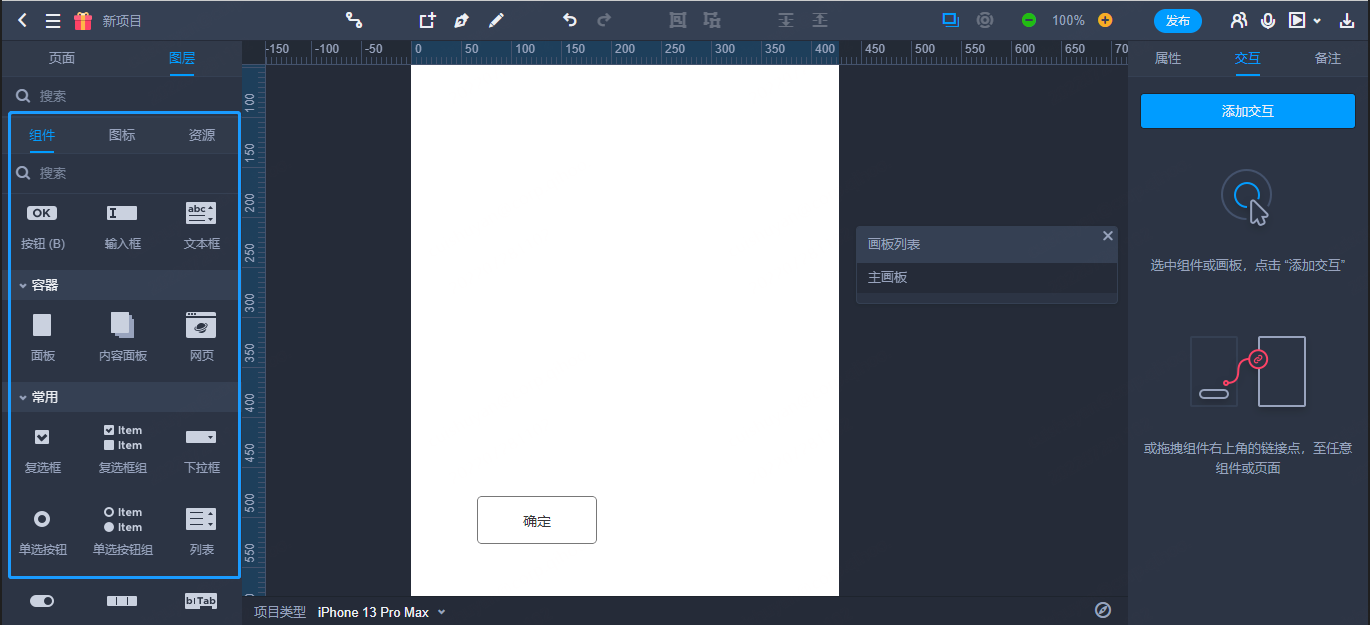The height and width of the screenshot is (625, 1370).
Task: Click the microphone icon
Action: (x=1268, y=20)
